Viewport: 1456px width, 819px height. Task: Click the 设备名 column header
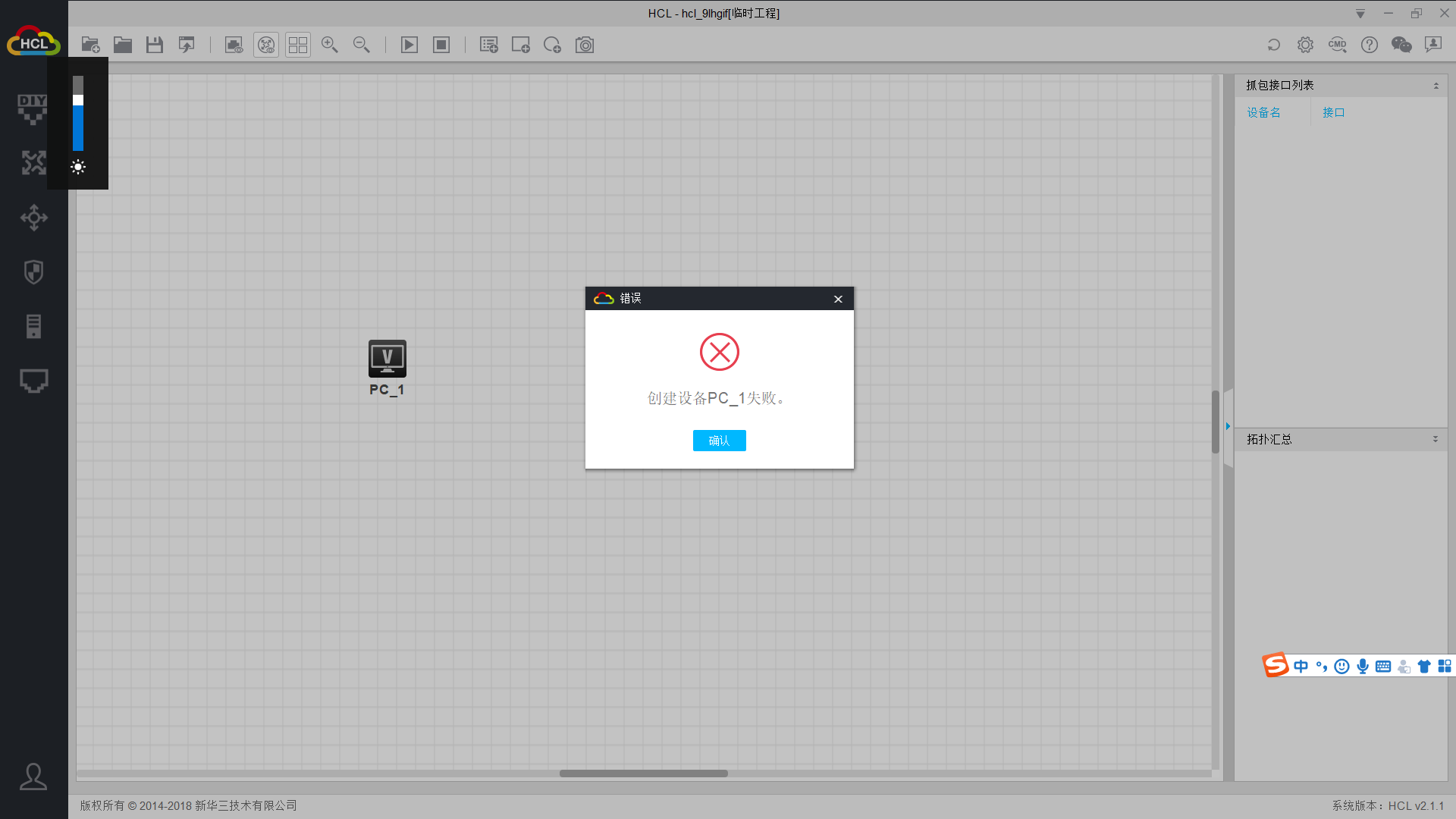tap(1263, 113)
